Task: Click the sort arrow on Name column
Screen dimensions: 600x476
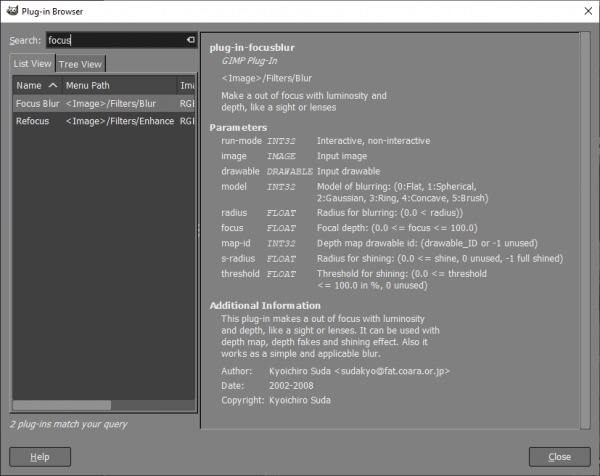Action: pos(53,85)
